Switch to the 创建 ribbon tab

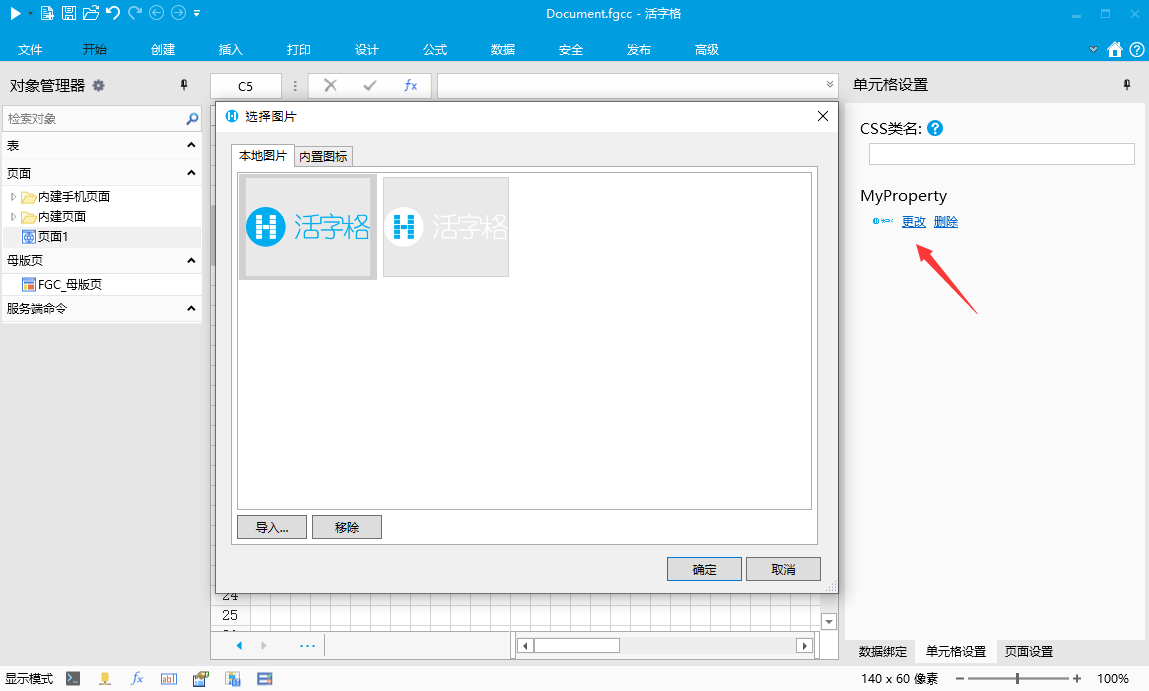(x=163, y=49)
